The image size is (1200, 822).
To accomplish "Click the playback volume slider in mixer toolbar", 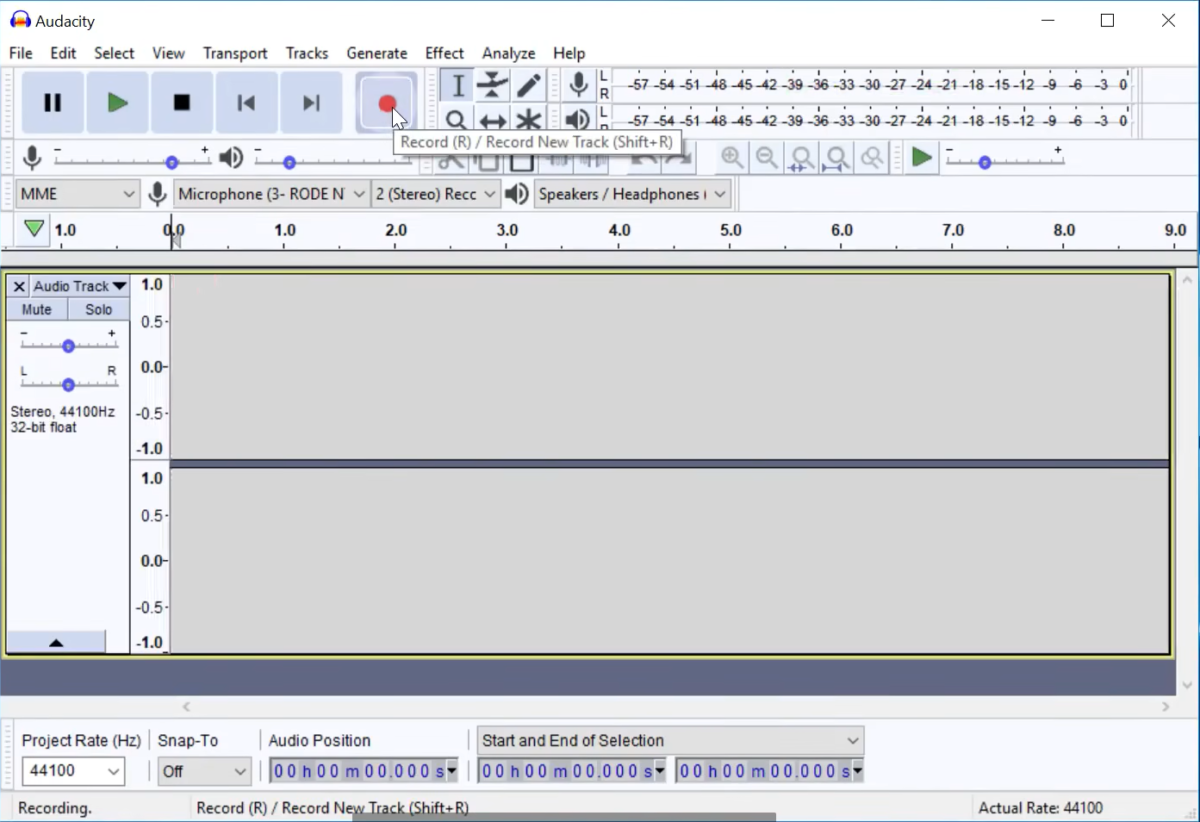I will click(x=332, y=160).
